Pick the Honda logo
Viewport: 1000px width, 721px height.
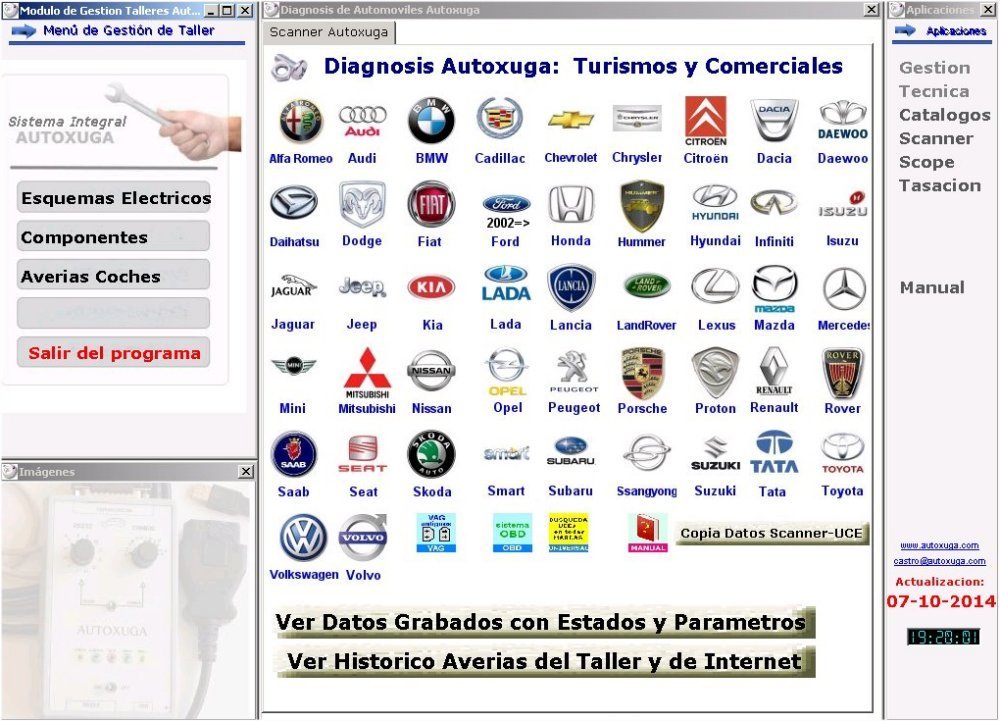point(571,204)
